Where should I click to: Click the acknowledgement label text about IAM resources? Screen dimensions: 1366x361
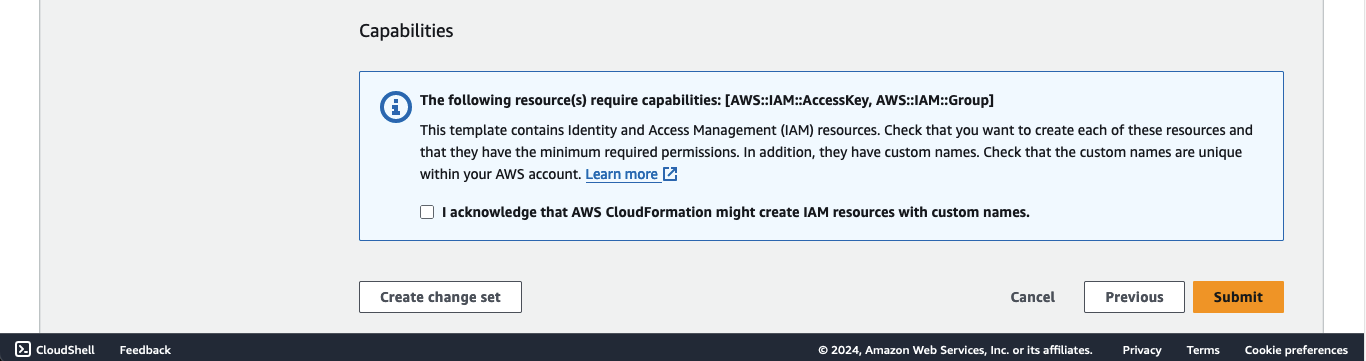[735, 212]
